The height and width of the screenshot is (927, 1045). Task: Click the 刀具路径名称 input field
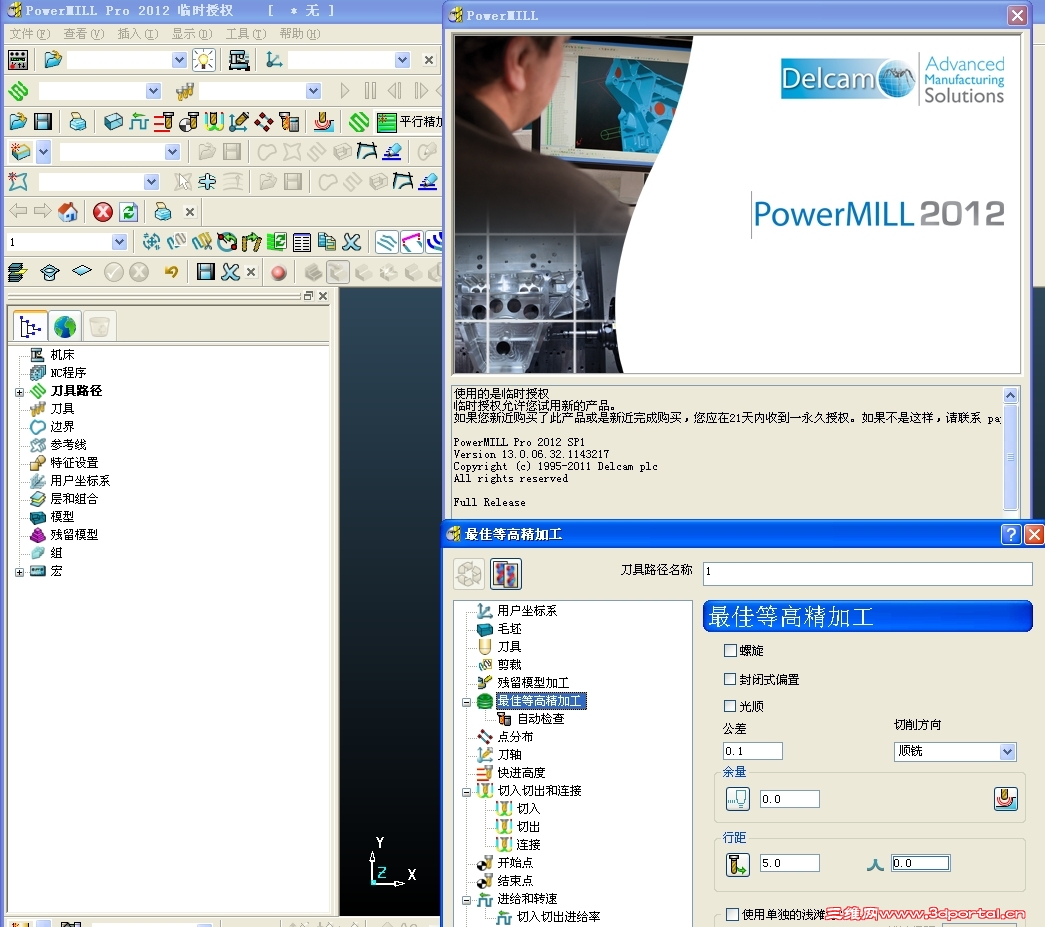tap(868, 573)
